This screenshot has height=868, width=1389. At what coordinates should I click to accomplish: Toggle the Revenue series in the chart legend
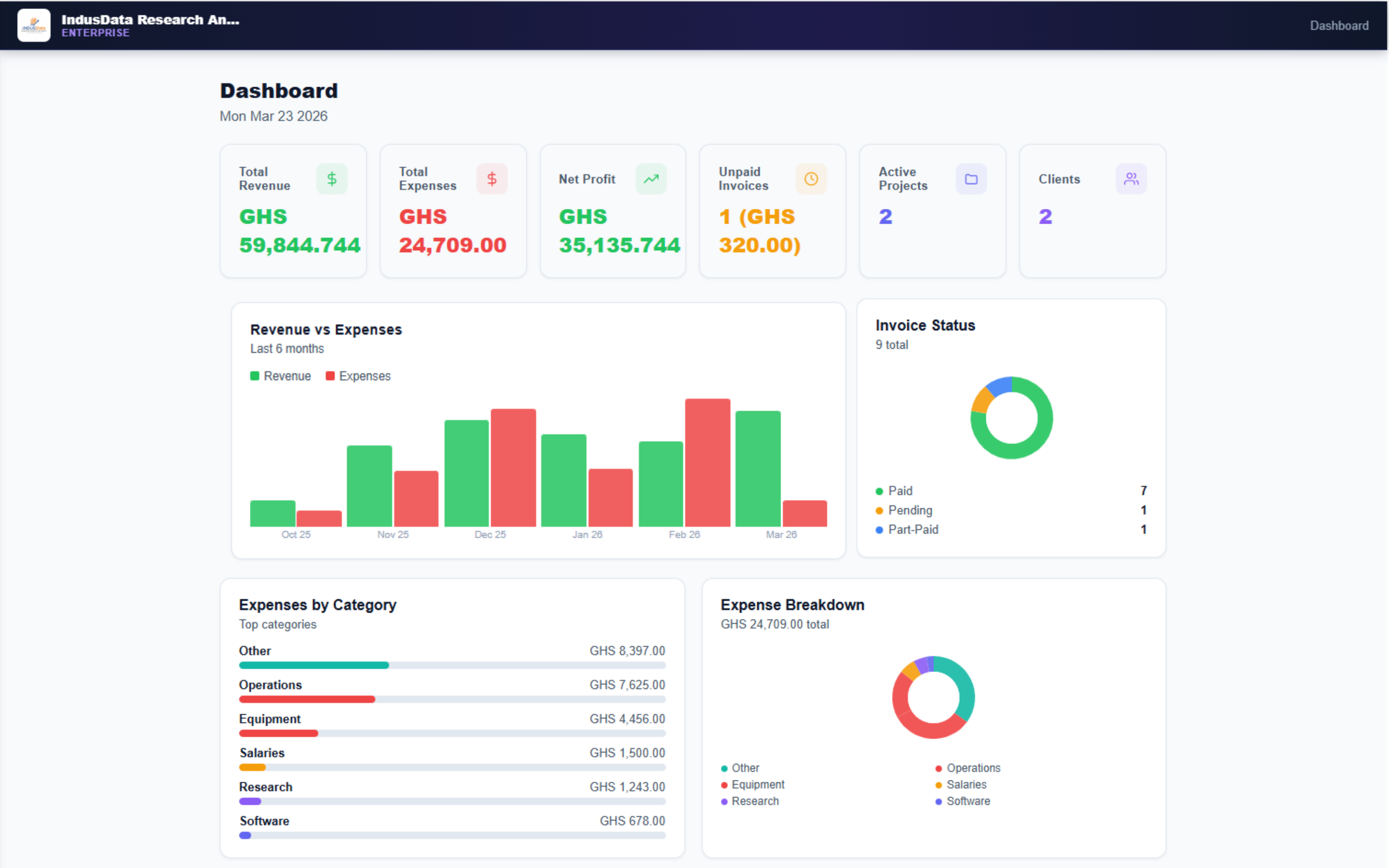(280, 375)
